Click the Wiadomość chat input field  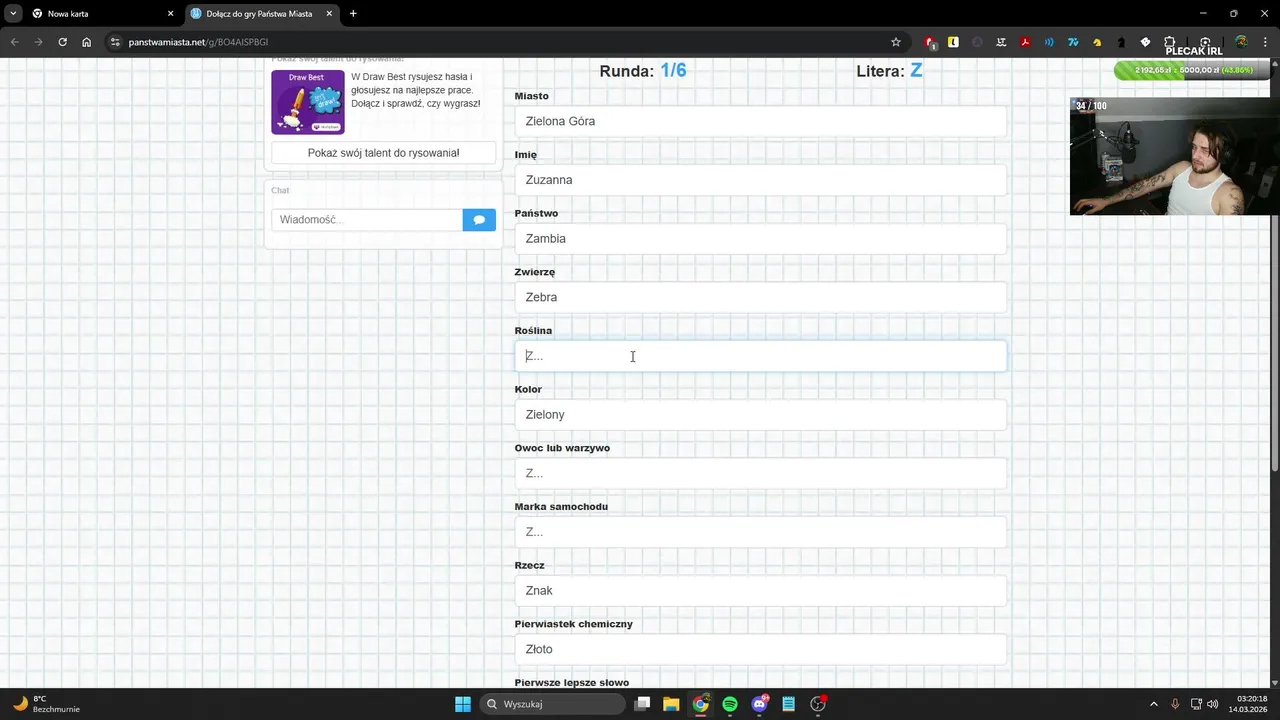(x=367, y=220)
